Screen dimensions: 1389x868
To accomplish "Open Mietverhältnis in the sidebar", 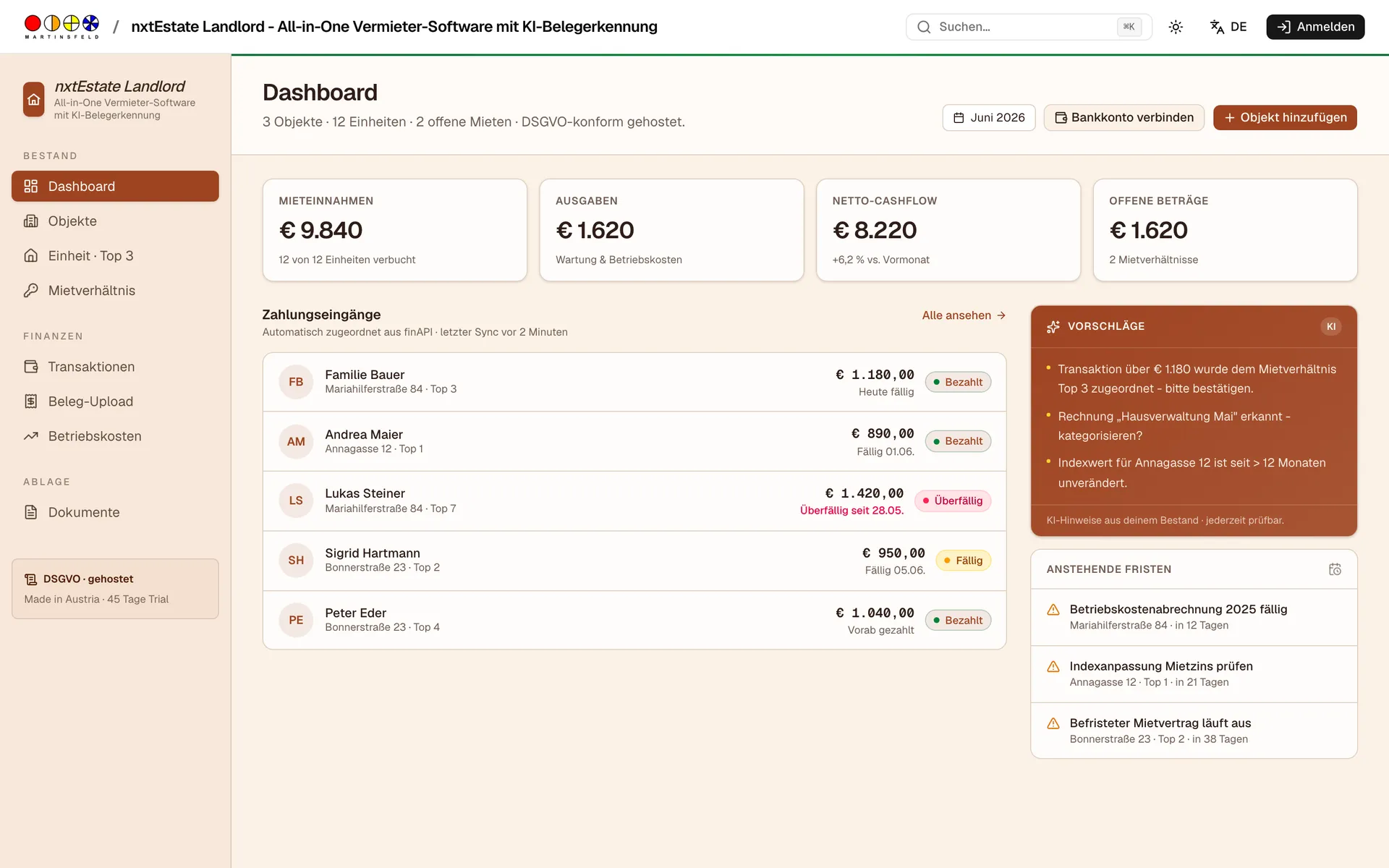I will [115, 290].
